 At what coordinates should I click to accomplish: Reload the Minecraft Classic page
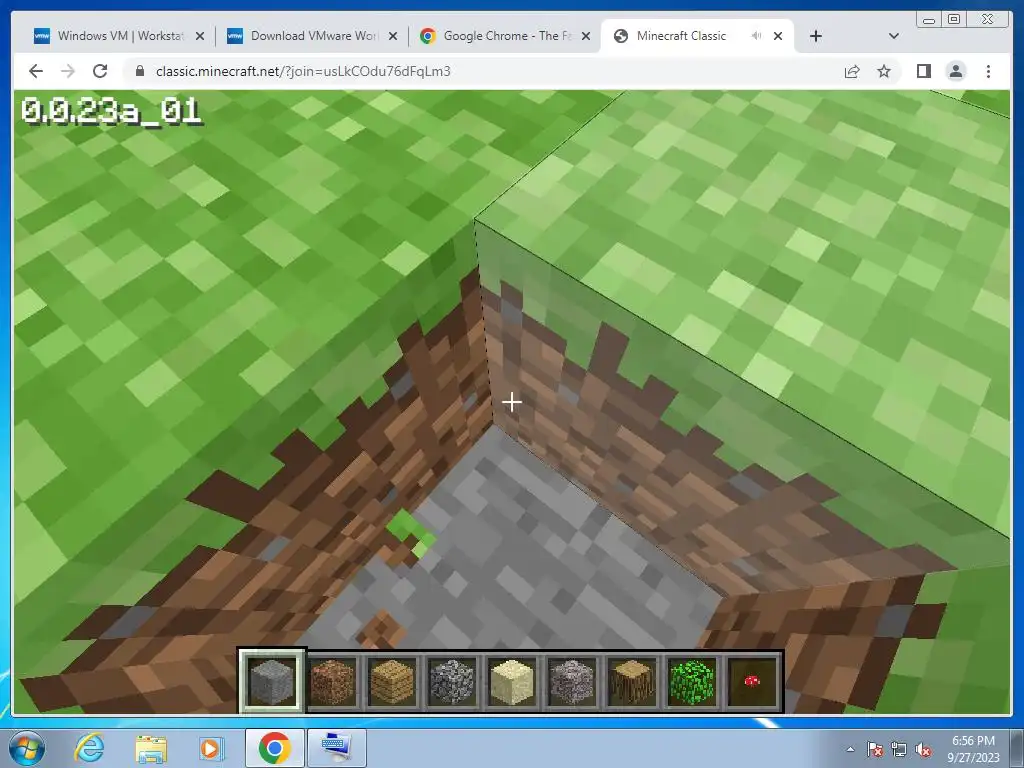click(100, 71)
